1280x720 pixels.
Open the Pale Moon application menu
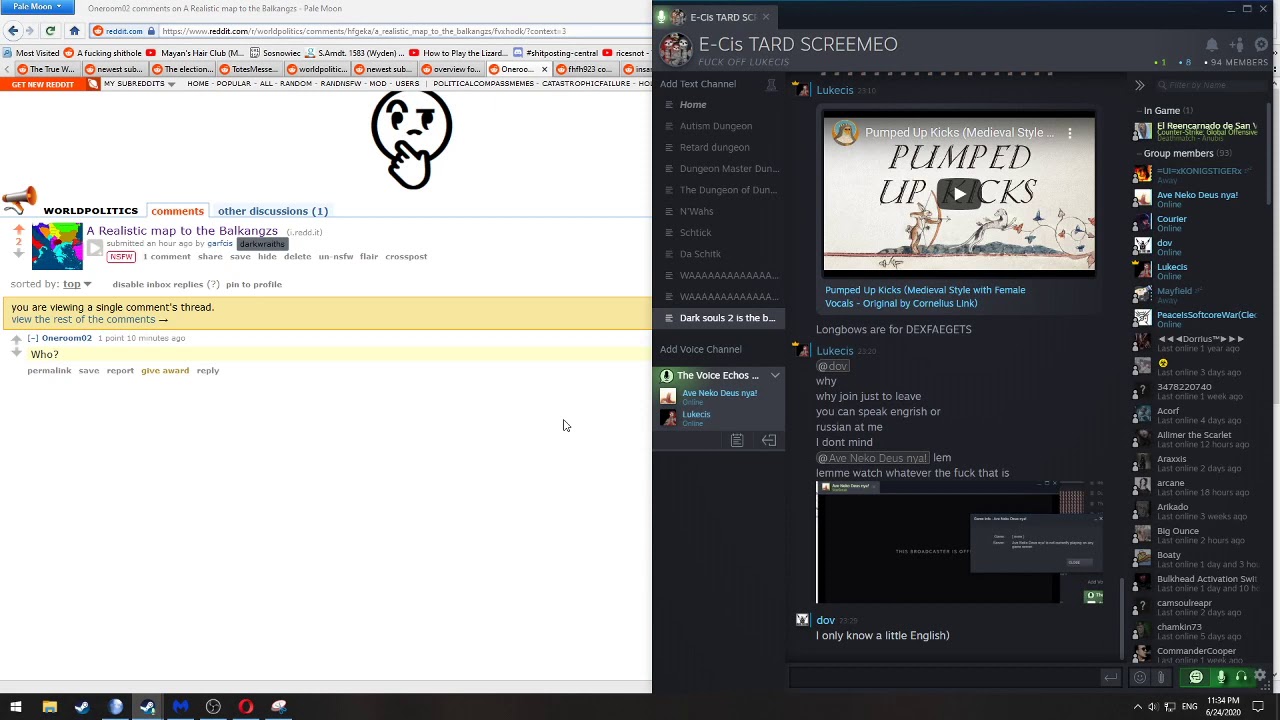tap(37, 7)
